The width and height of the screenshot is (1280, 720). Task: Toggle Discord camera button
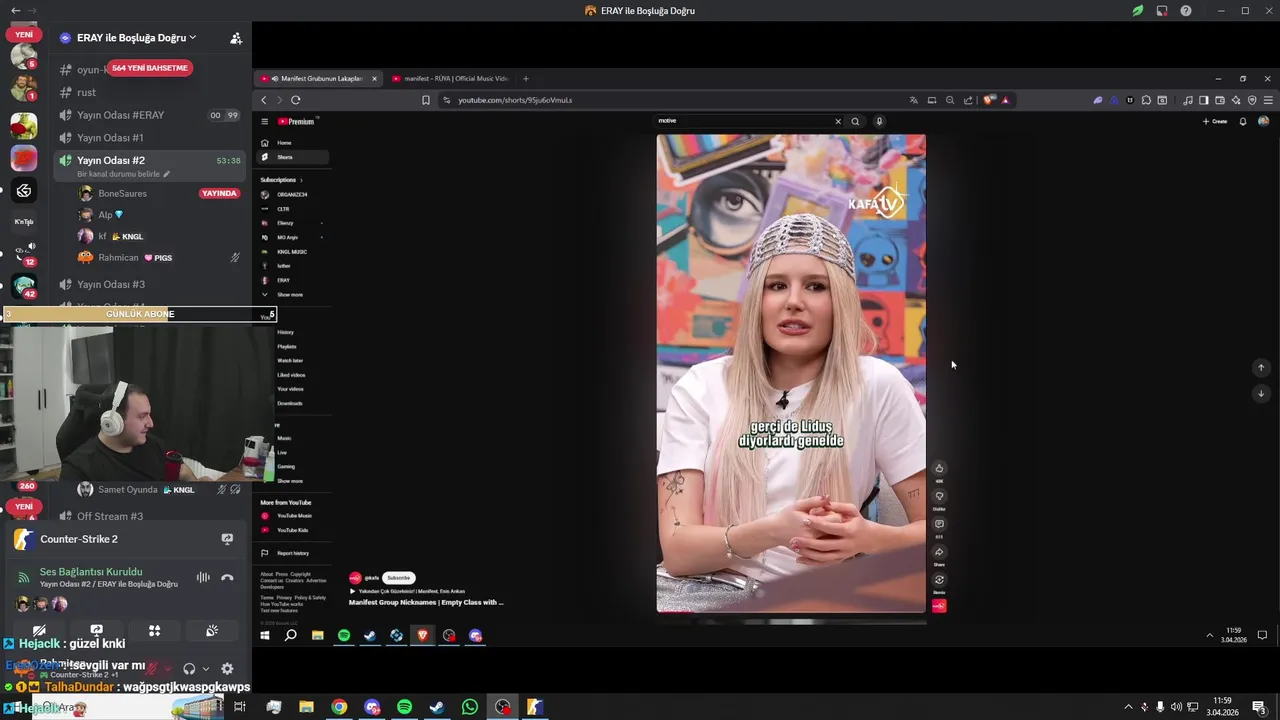pyautogui.click(x=39, y=631)
